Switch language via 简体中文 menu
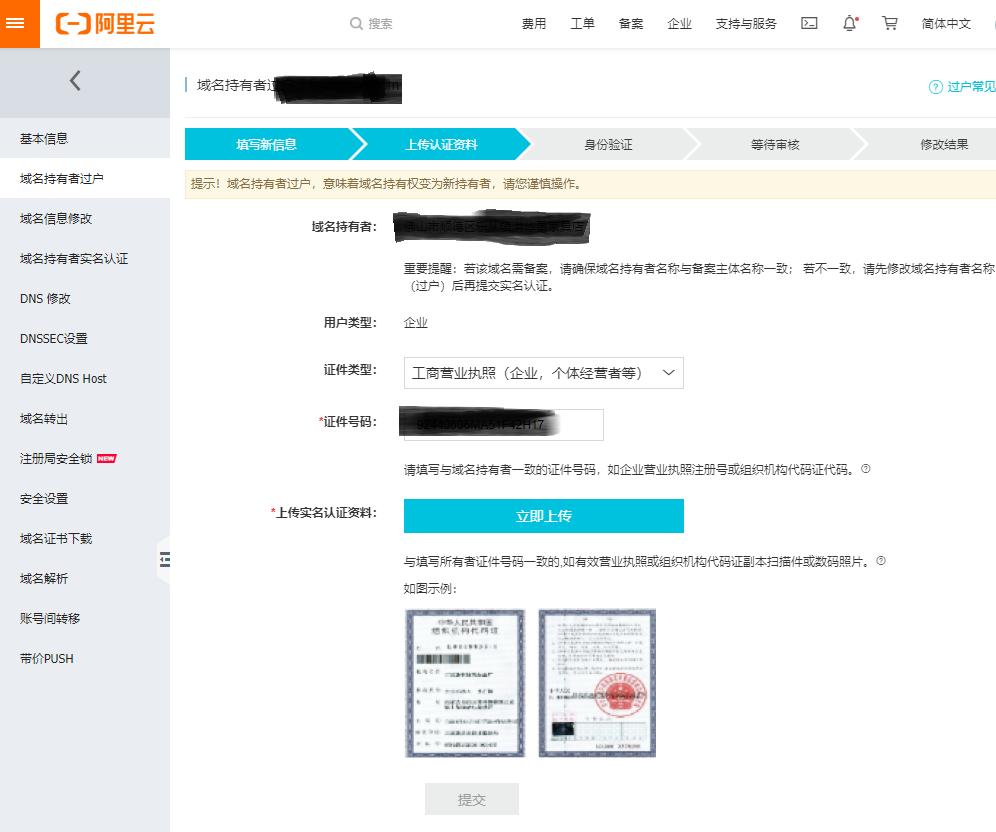 945,23
